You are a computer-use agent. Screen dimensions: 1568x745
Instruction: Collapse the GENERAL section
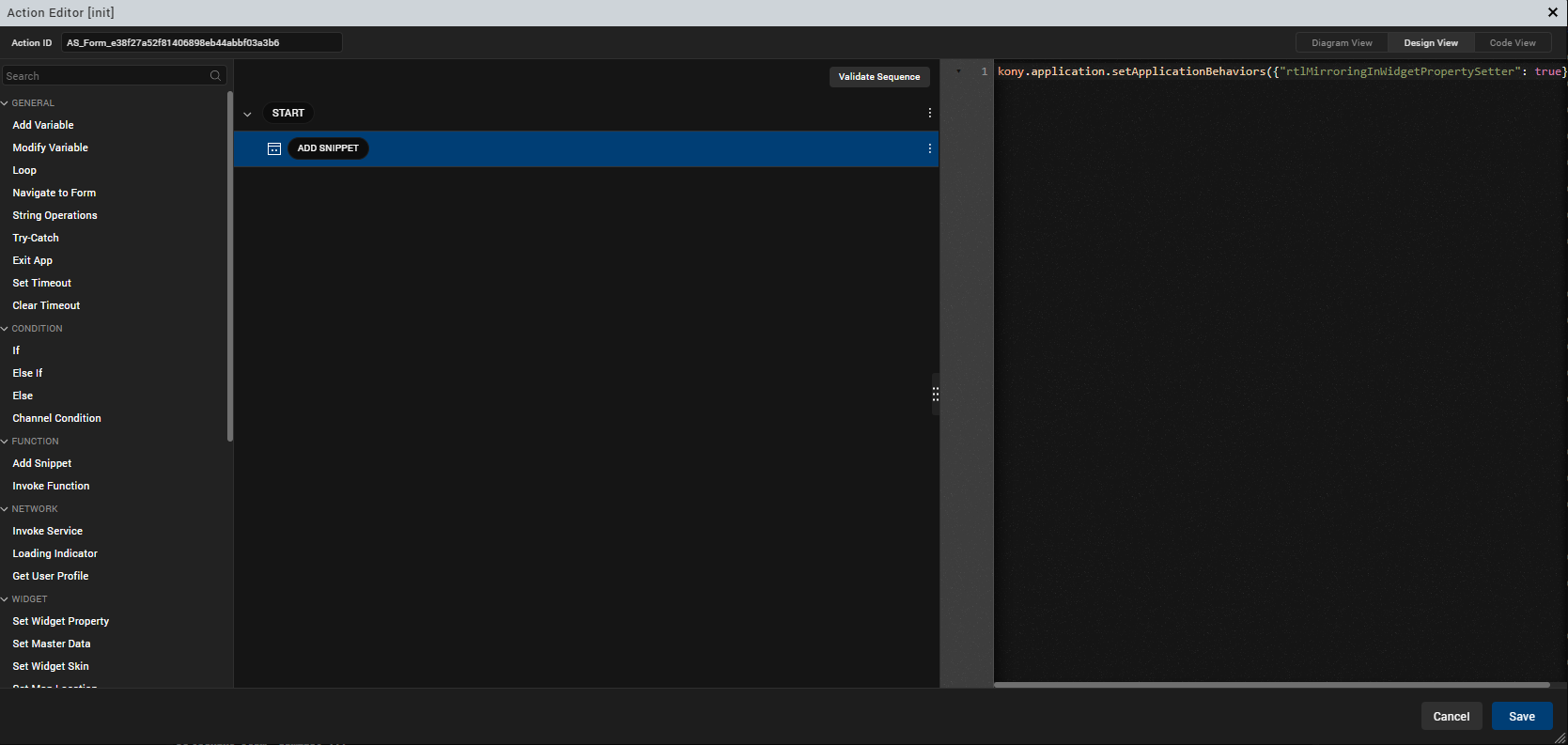pyautogui.click(x=5, y=103)
